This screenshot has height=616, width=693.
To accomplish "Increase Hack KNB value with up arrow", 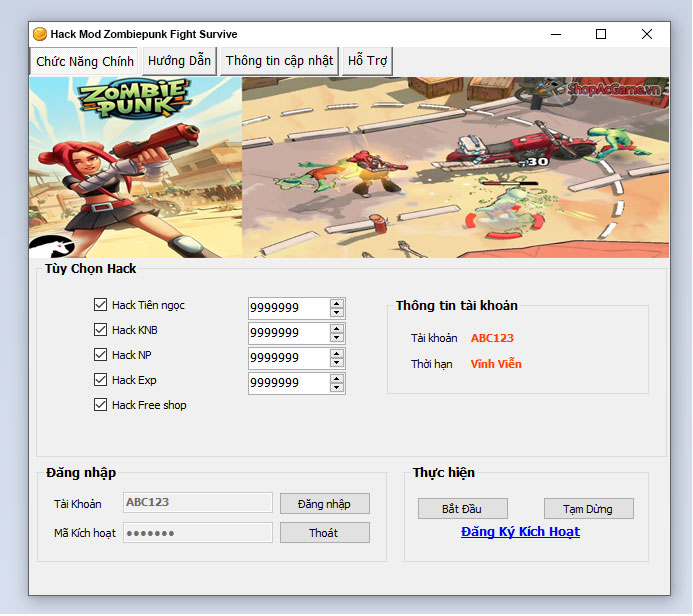I will pos(337,329).
